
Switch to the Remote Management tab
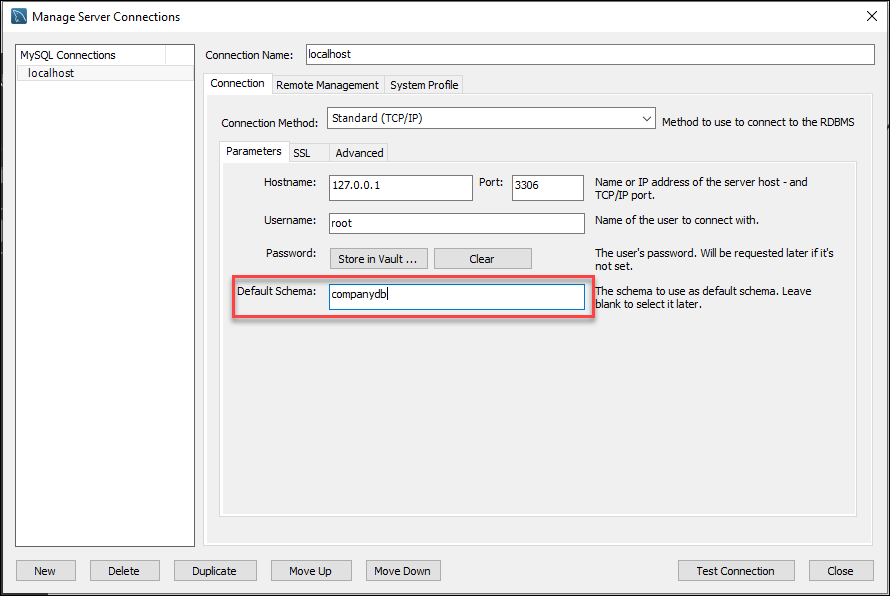pyautogui.click(x=327, y=85)
